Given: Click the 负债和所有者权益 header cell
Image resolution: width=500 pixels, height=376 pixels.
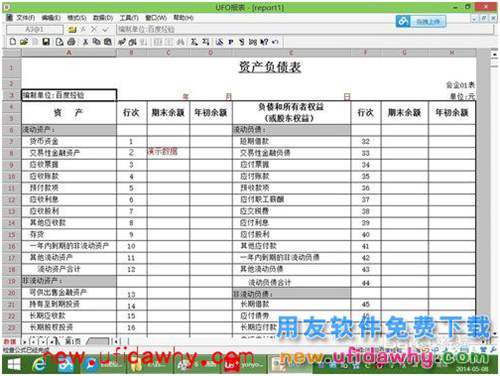Looking at the screenshot, I should point(291,112).
